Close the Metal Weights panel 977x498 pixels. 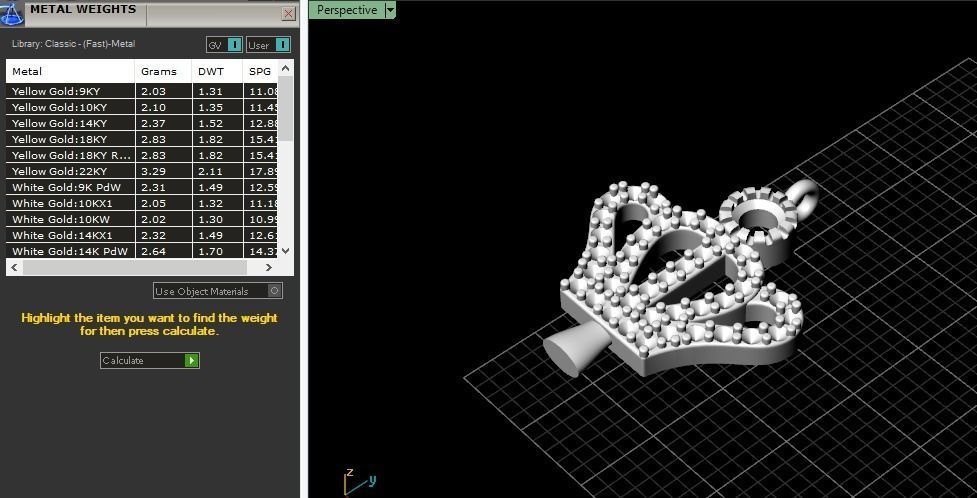coord(288,14)
